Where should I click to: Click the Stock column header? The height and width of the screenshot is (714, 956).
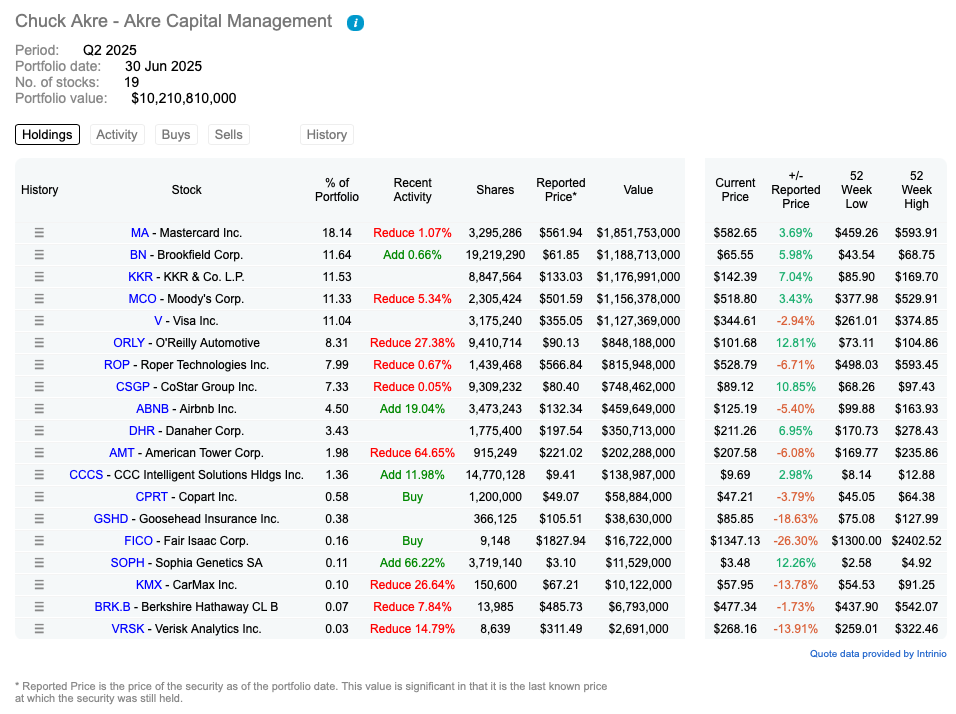[x=187, y=190]
